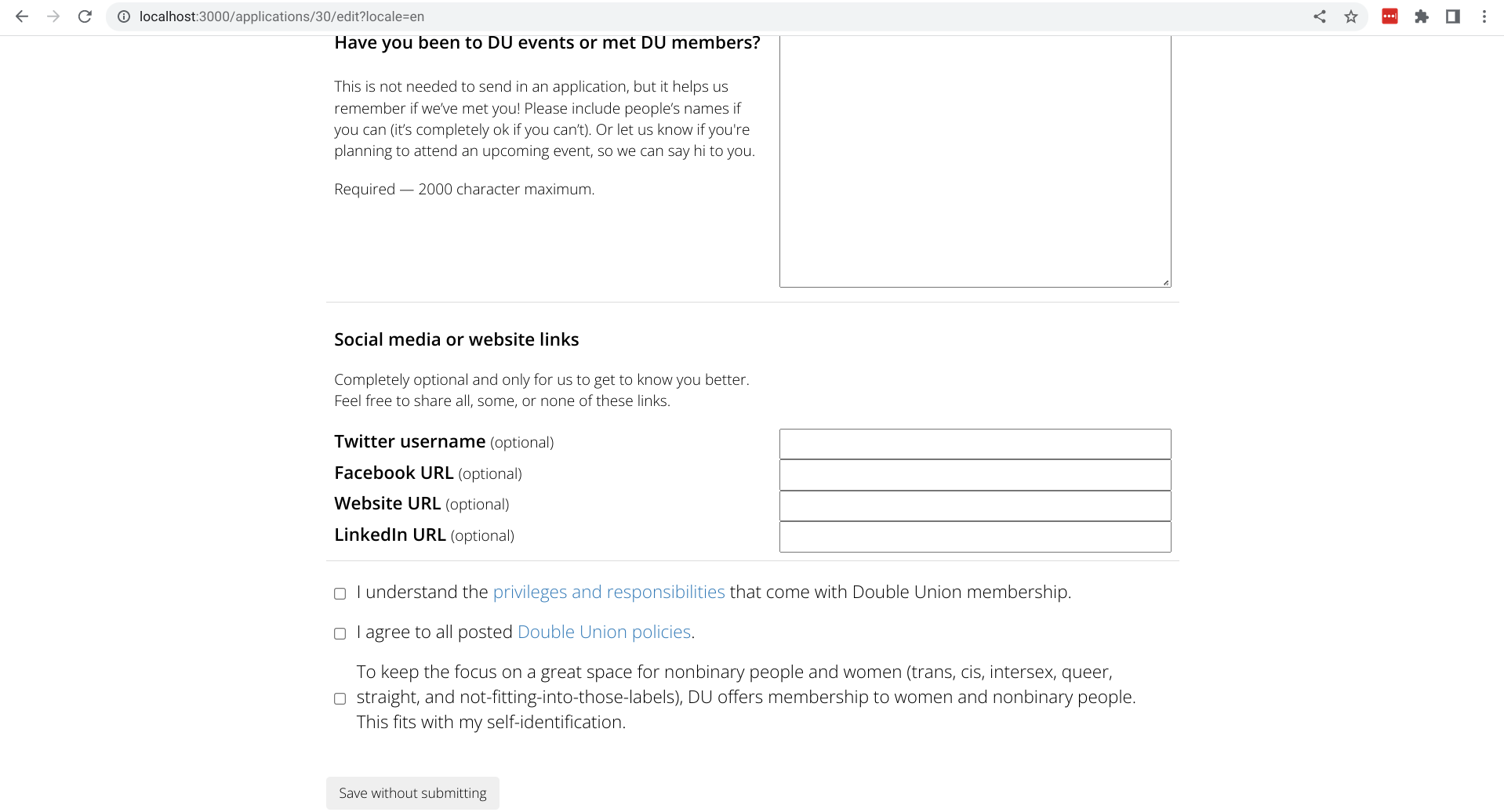Bookmark this page with the star
Image resolution: width=1504 pixels, height=812 pixels.
pyautogui.click(x=1351, y=16)
